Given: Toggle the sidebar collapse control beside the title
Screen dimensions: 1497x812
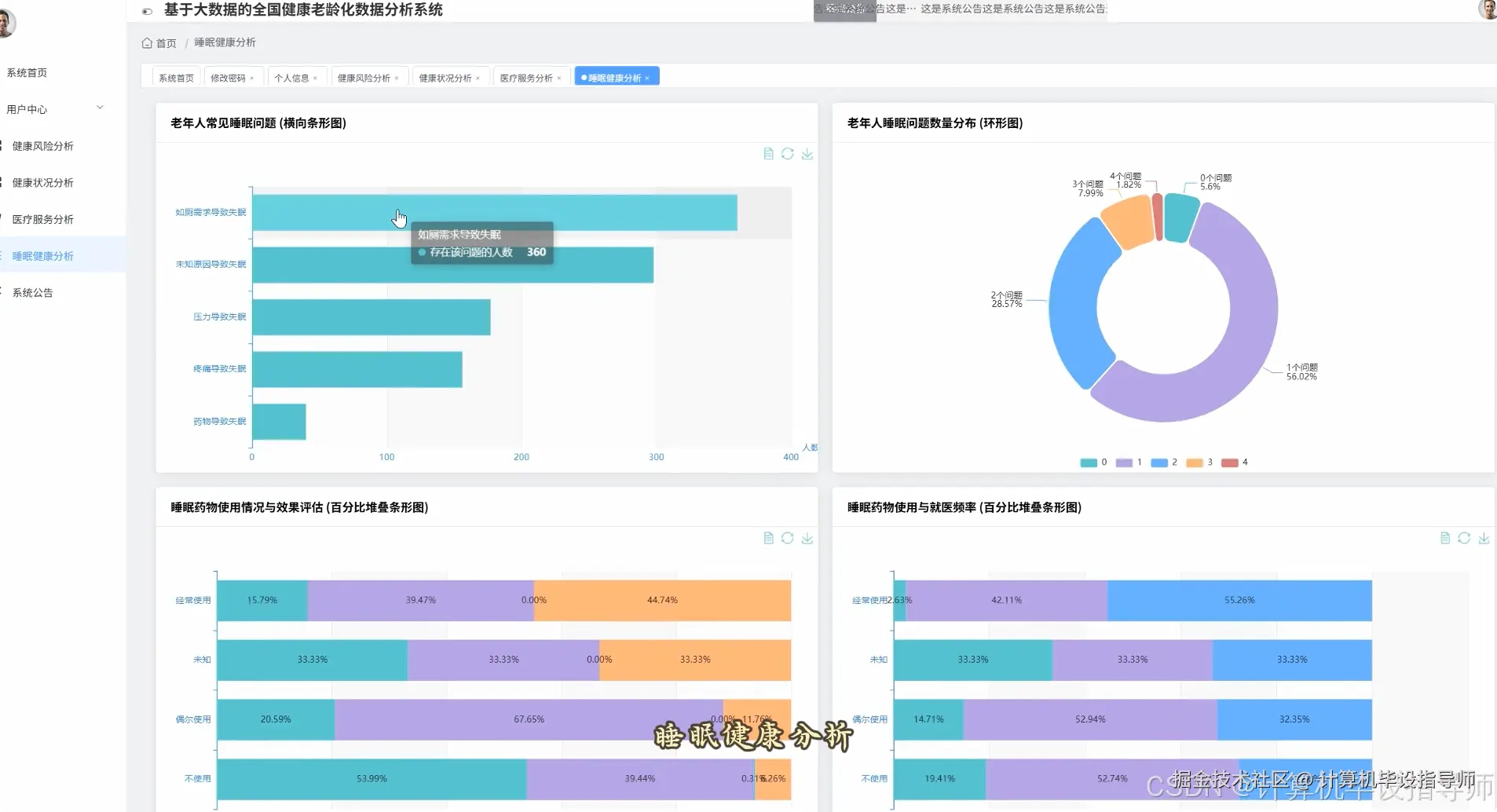Looking at the screenshot, I should [147, 12].
